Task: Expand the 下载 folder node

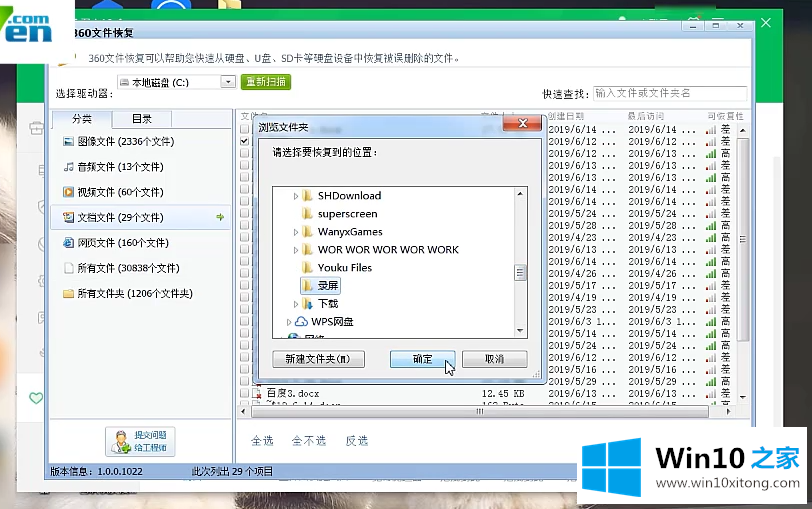Action: (x=296, y=304)
